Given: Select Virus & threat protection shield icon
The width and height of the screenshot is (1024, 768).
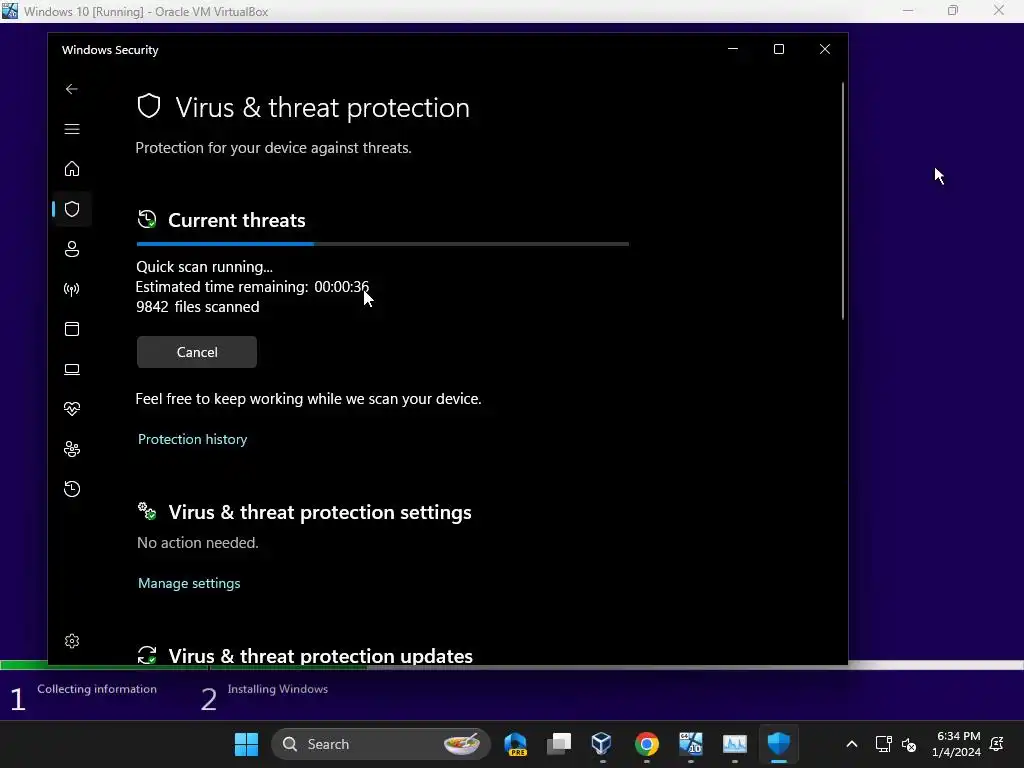Looking at the screenshot, I should coord(72,209).
